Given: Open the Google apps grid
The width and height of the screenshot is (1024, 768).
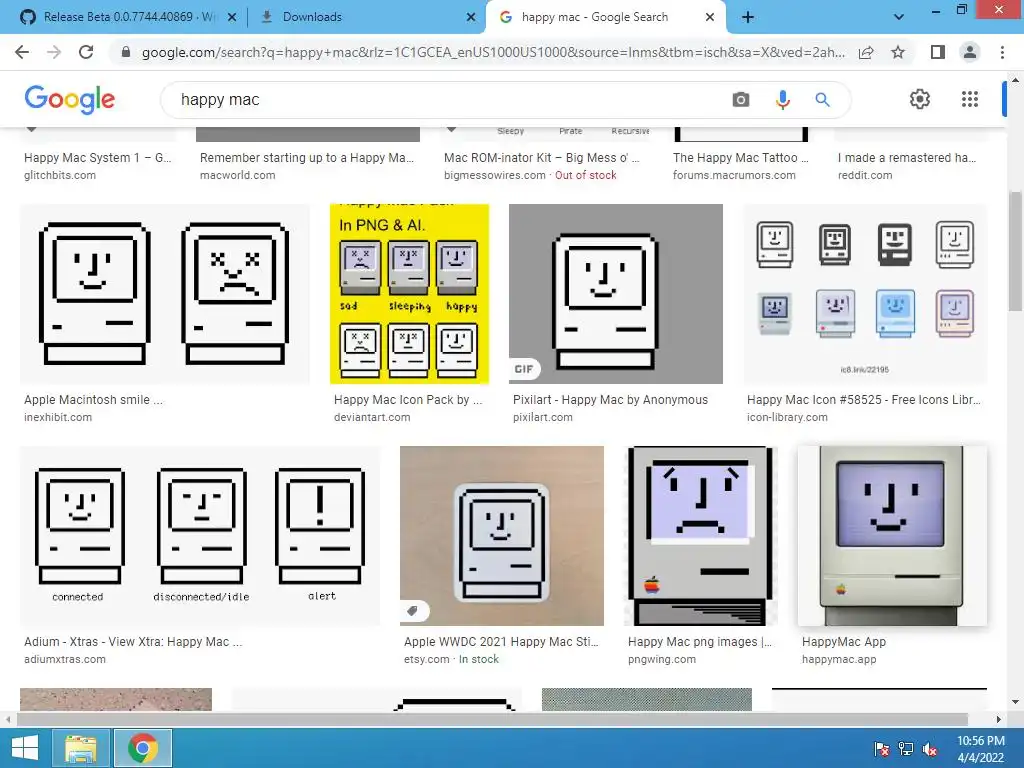Looking at the screenshot, I should click(970, 99).
